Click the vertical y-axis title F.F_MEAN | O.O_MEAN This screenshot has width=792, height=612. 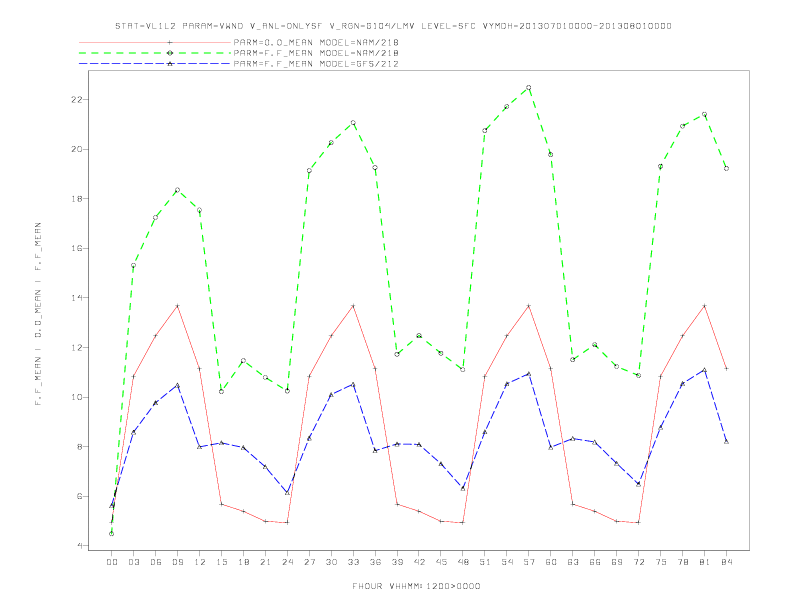[38, 314]
